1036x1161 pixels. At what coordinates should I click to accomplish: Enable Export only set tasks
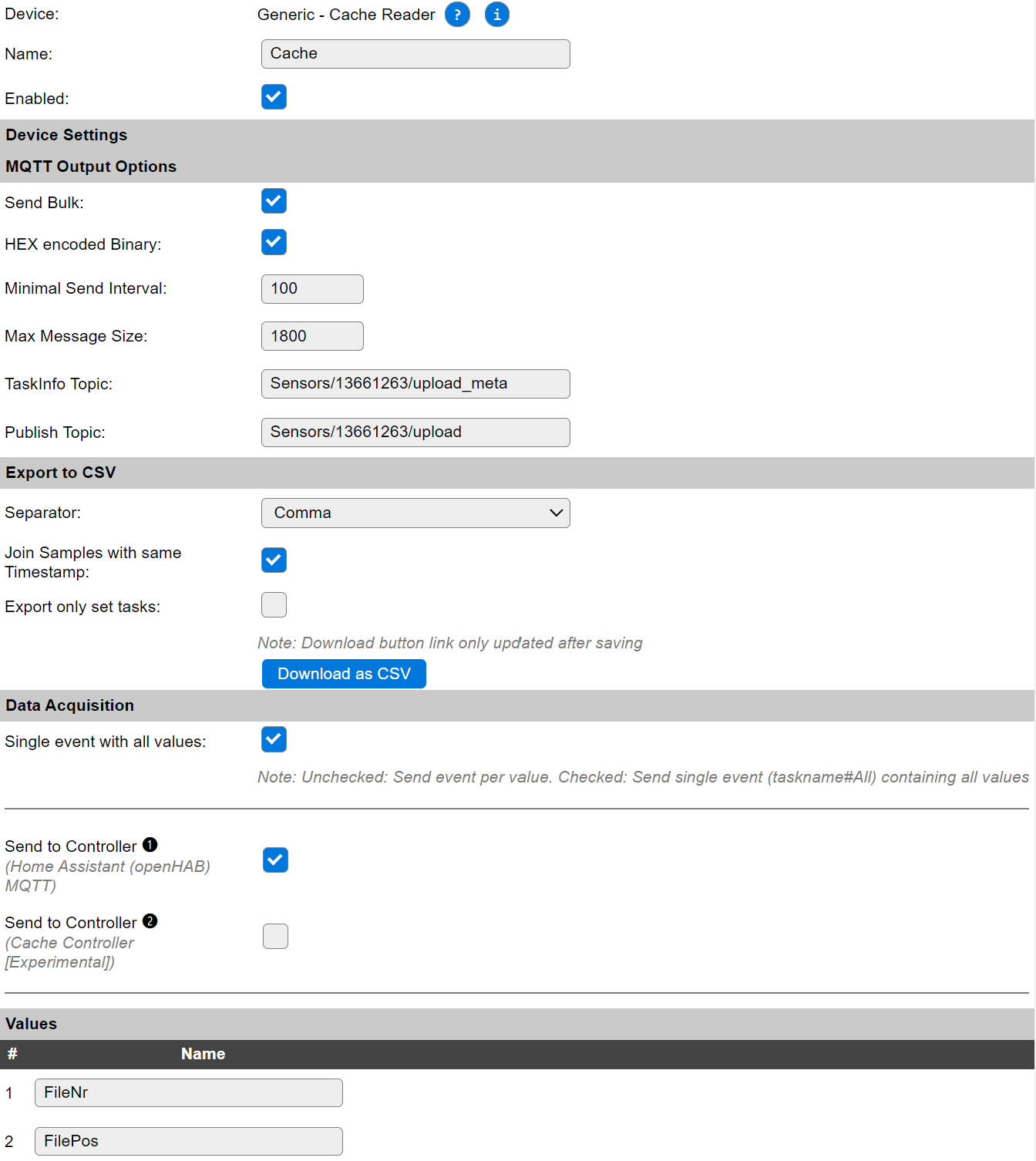point(274,605)
